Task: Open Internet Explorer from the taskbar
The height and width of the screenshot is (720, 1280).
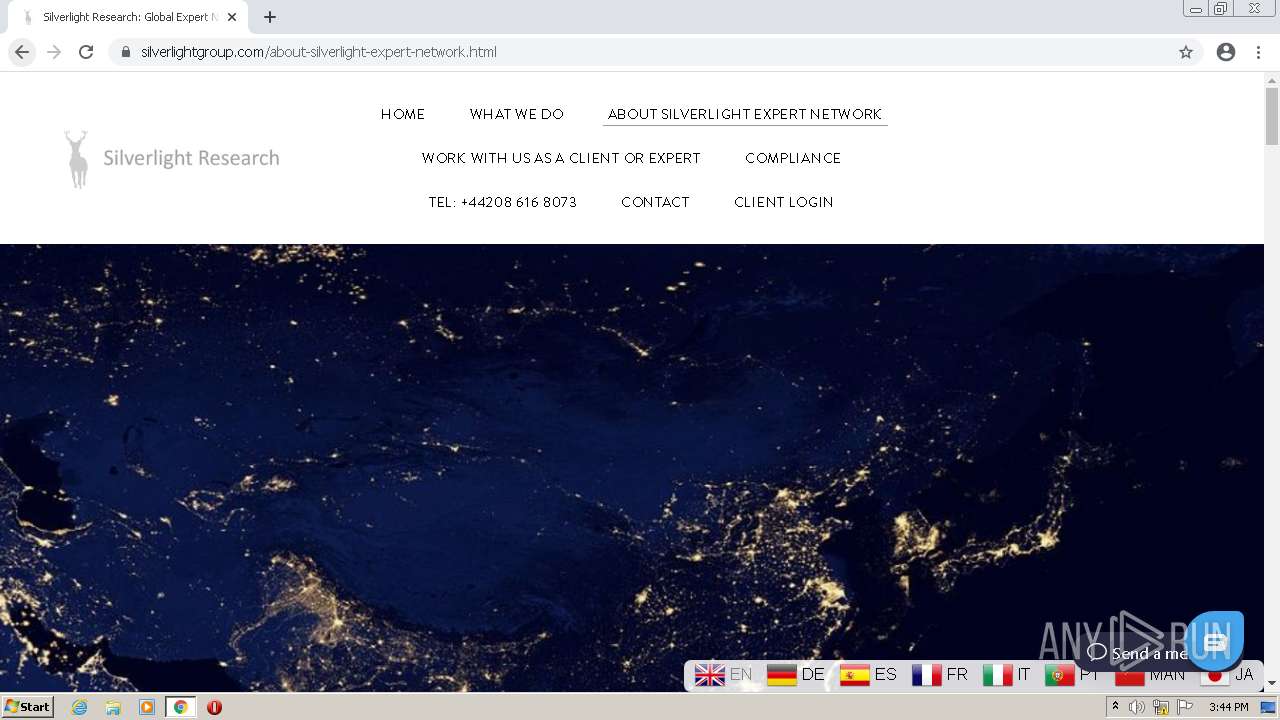Action: coord(80,707)
